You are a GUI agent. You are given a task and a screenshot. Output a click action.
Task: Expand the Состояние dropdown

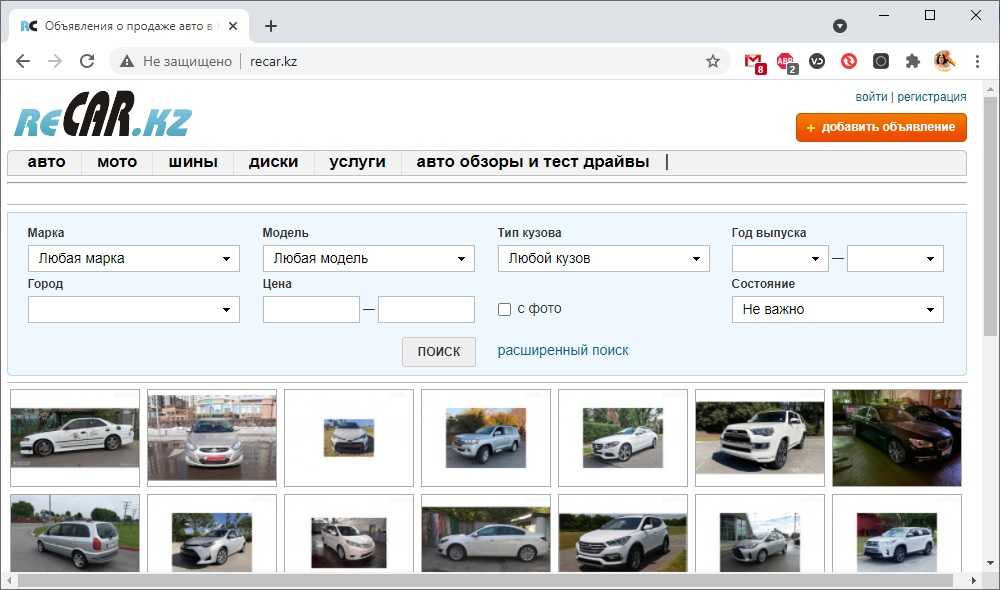coord(837,310)
